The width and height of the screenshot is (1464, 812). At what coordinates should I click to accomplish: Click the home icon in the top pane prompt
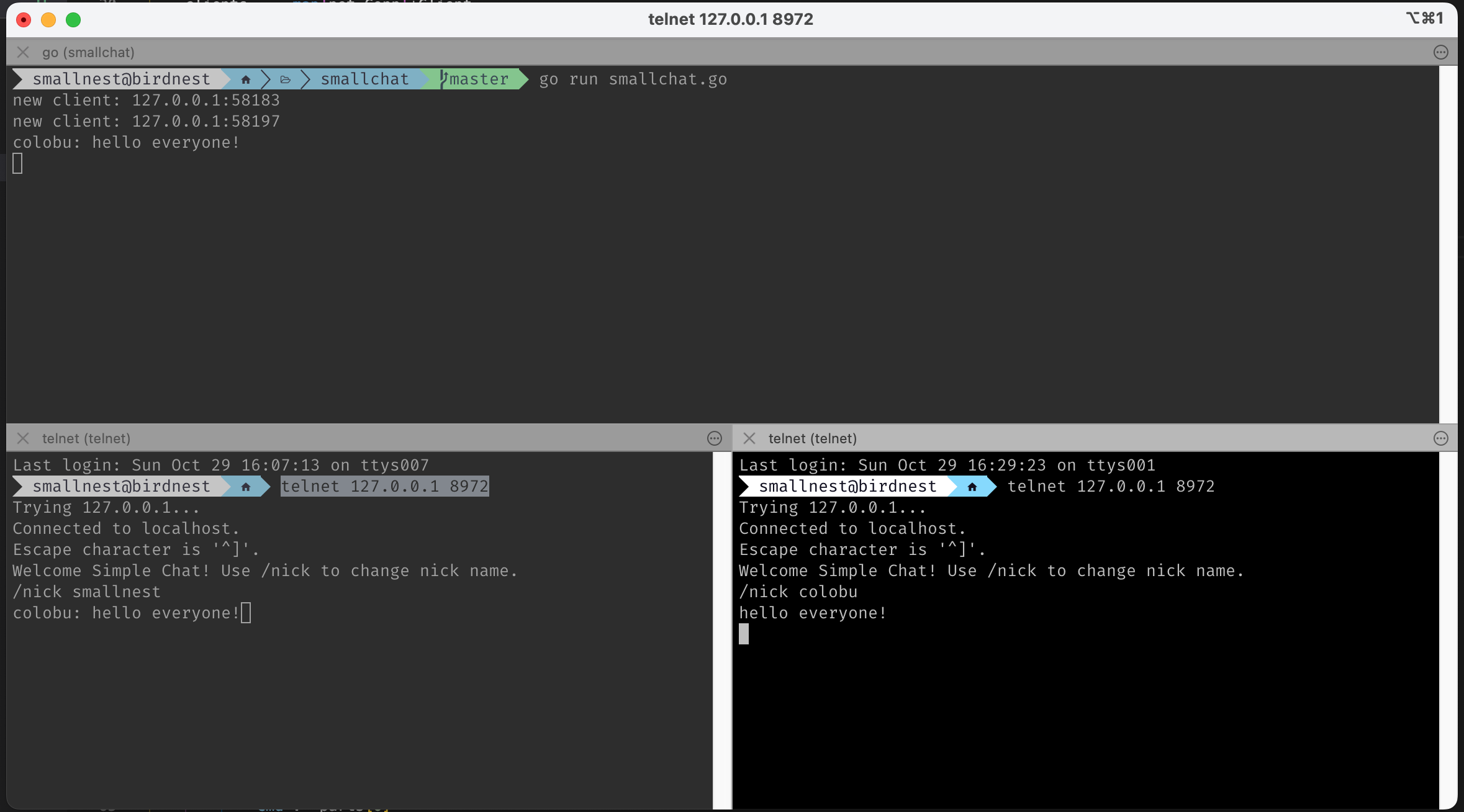246,79
